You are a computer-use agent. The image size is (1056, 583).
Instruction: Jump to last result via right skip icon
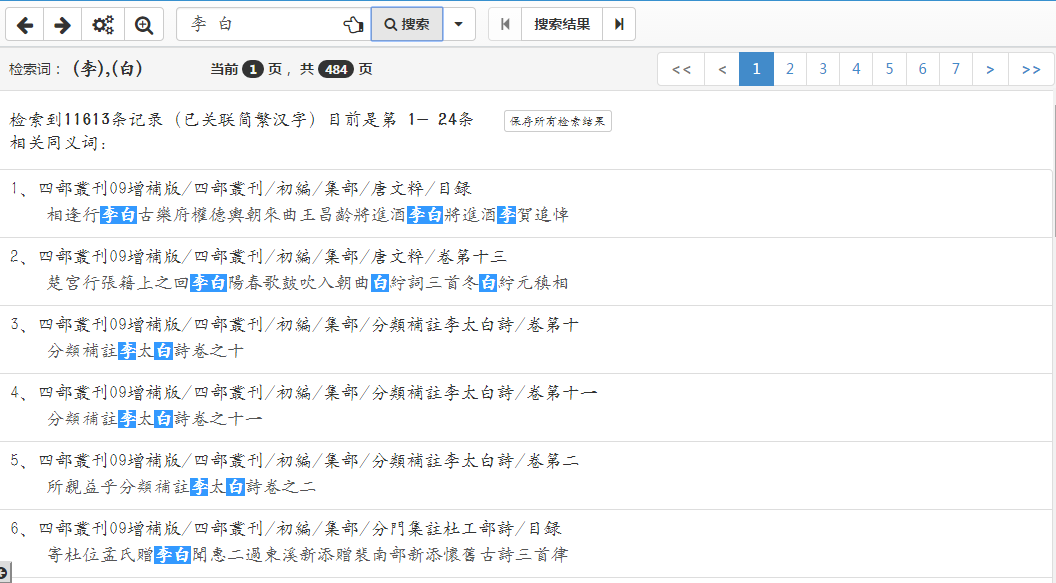[x=617, y=24]
